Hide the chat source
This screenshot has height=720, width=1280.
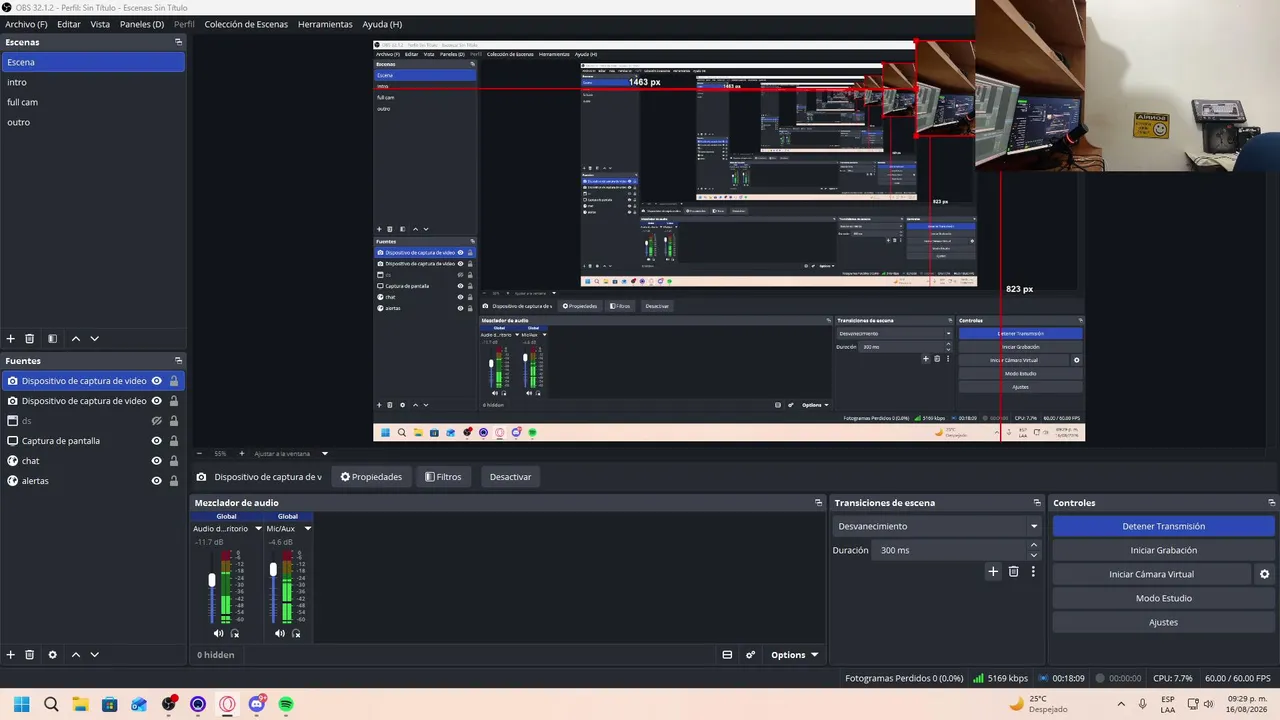click(x=157, y=461)
